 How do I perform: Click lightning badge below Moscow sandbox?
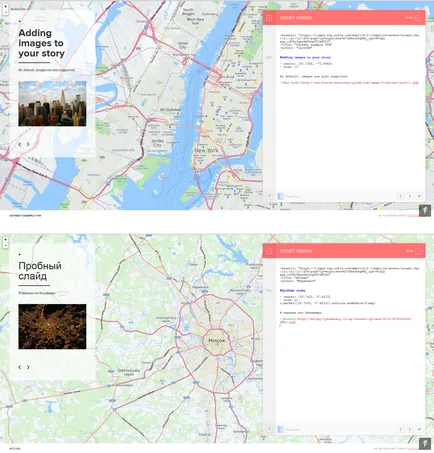[x=425, y=444]
